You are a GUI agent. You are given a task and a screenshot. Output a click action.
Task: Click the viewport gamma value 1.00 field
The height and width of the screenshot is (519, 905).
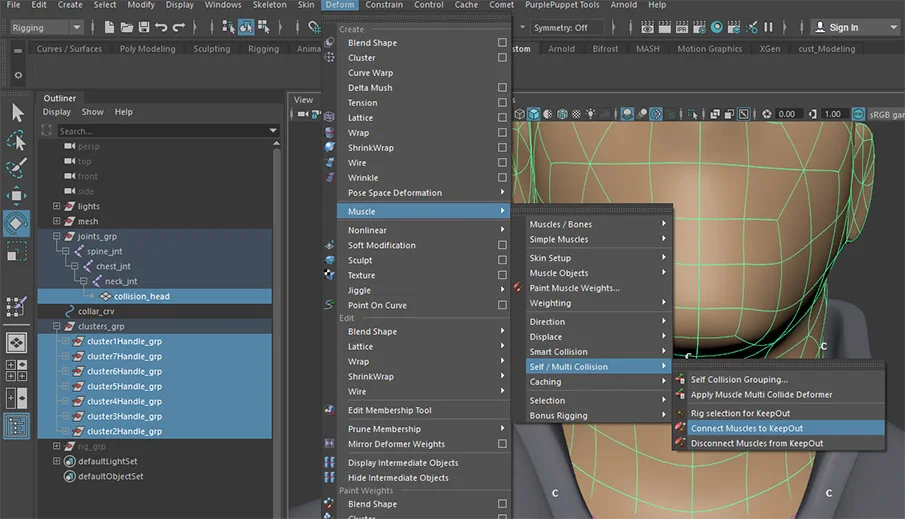click(833, 114)
